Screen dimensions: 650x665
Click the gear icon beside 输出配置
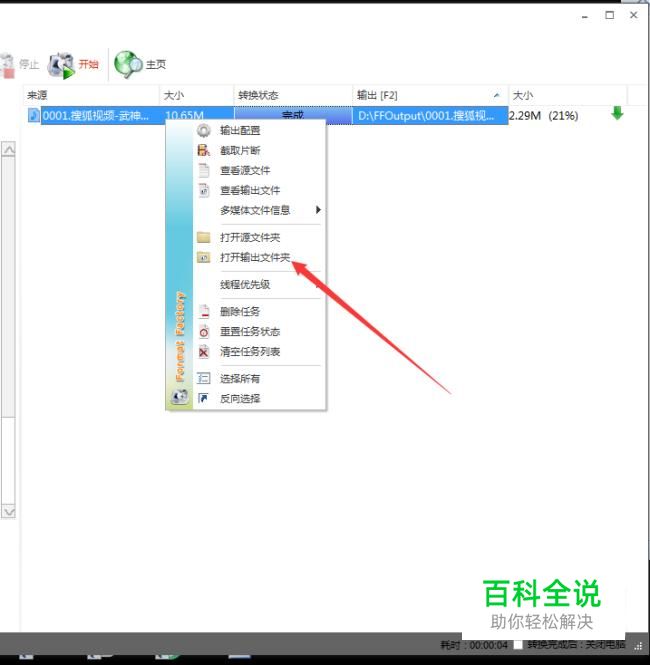point(204,131)
